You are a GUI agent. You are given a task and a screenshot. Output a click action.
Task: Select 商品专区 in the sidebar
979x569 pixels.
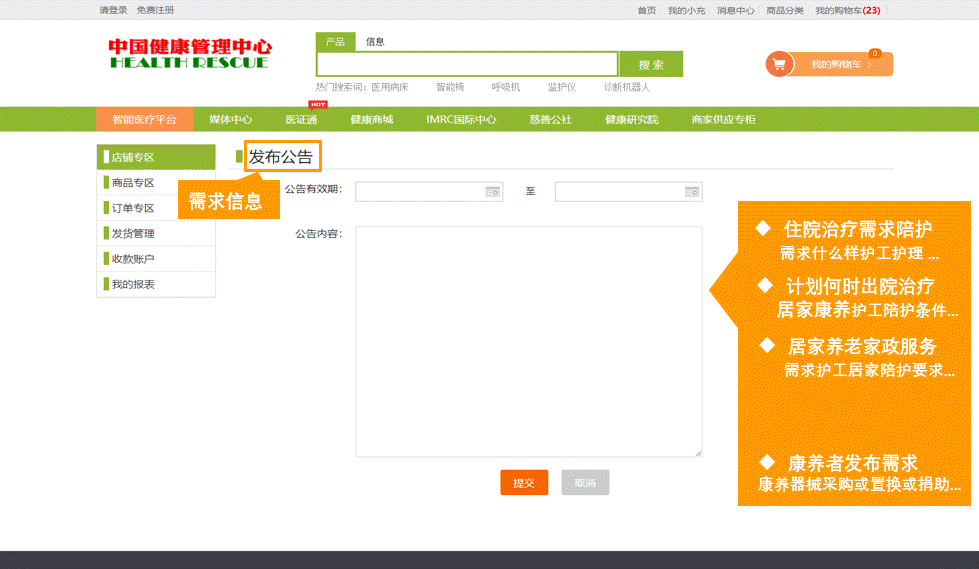coord(133,183)
